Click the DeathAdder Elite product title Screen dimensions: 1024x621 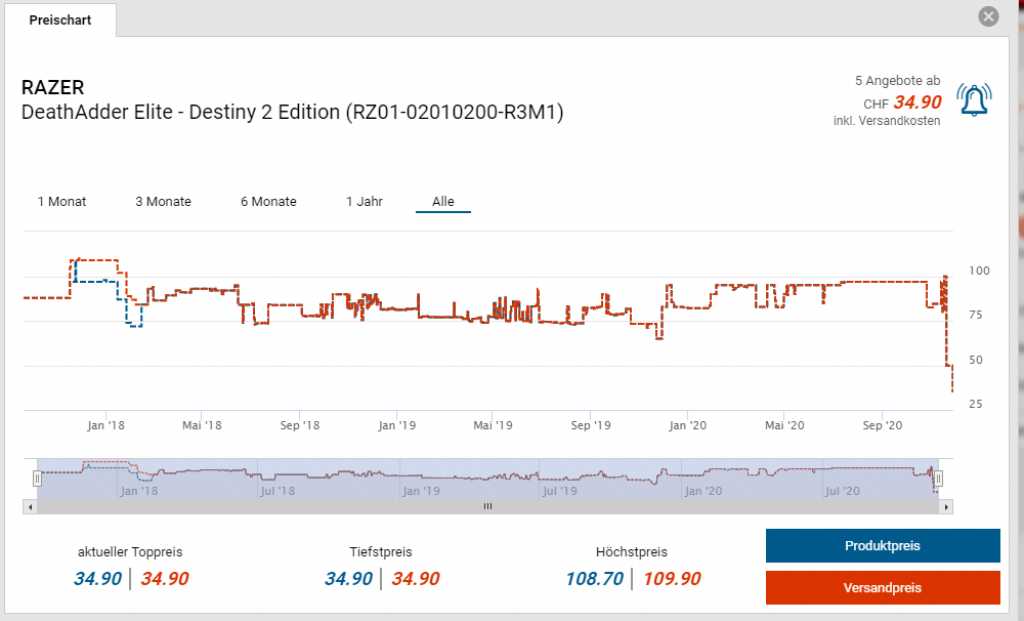(x=292, y=113)
